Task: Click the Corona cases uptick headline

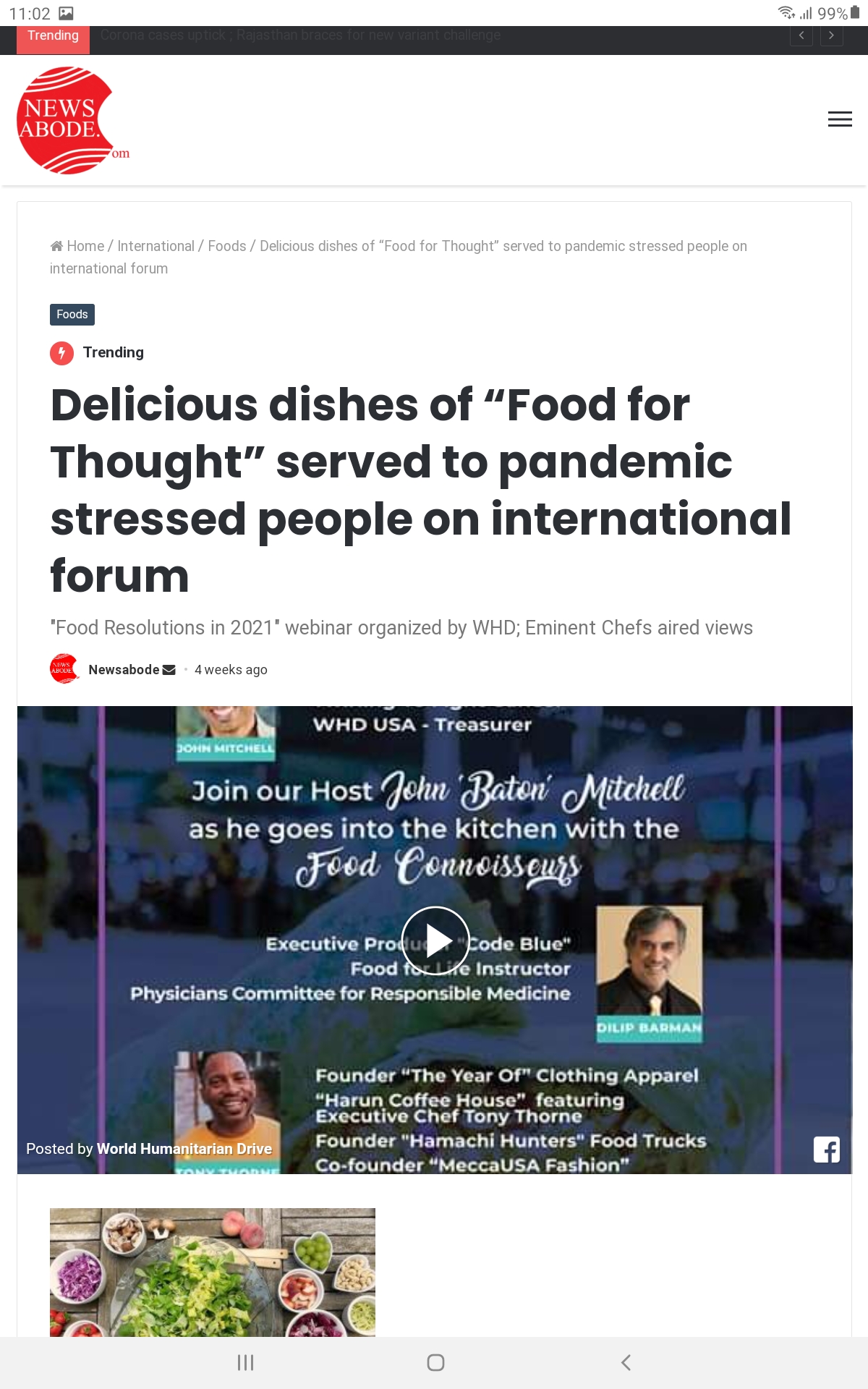Action: point(300,35)
